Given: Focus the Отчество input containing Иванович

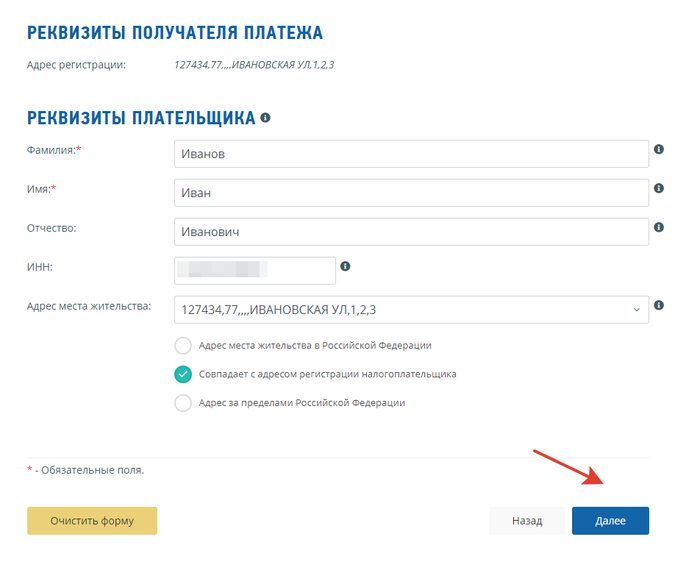Looking at the screenshot, I should [x=411, y=232].
